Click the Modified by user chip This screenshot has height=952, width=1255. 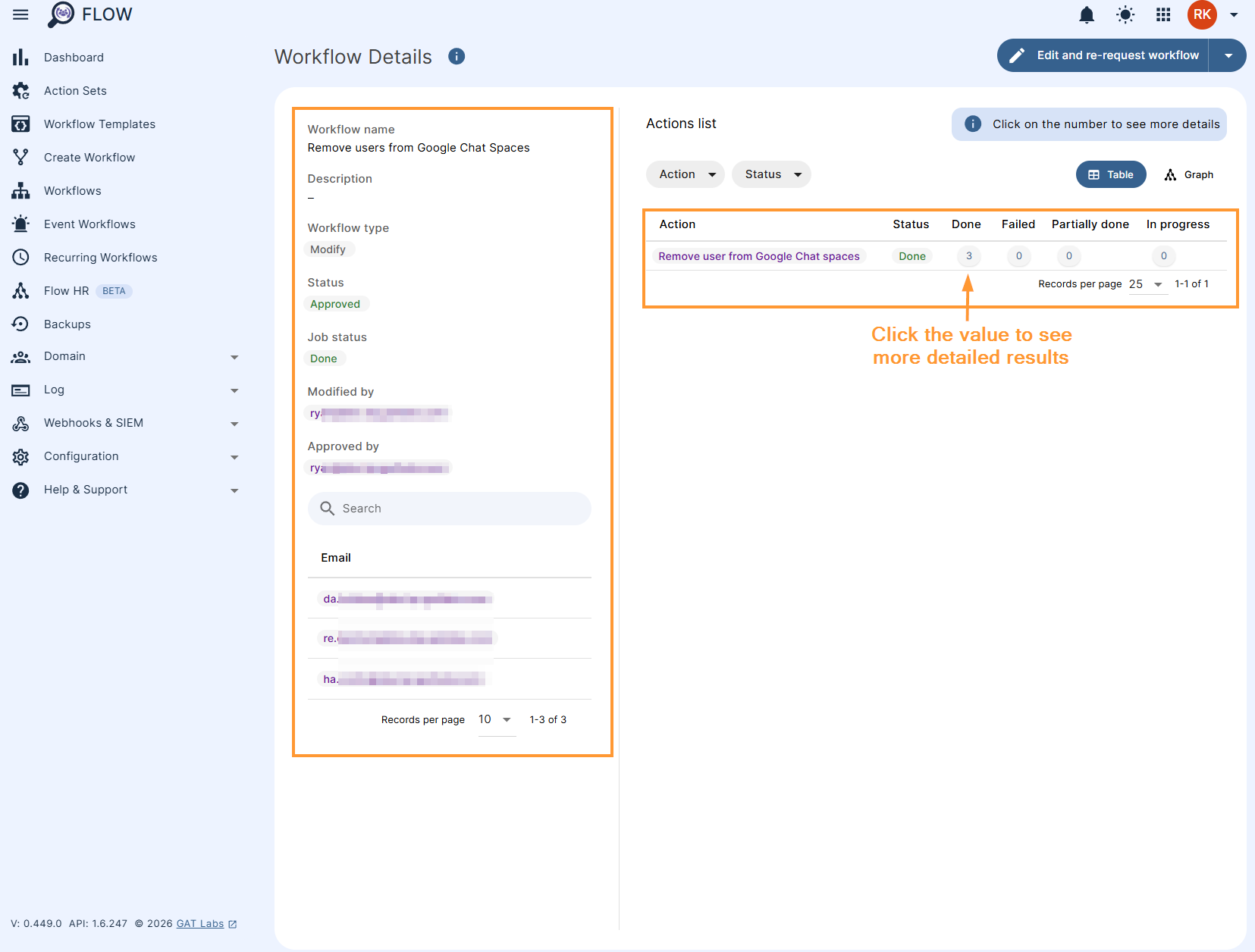coord(378,413)
